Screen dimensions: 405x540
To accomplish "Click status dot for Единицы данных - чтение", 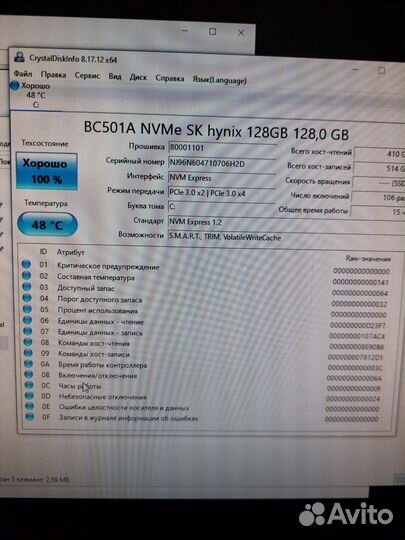I will click(27, 320).
